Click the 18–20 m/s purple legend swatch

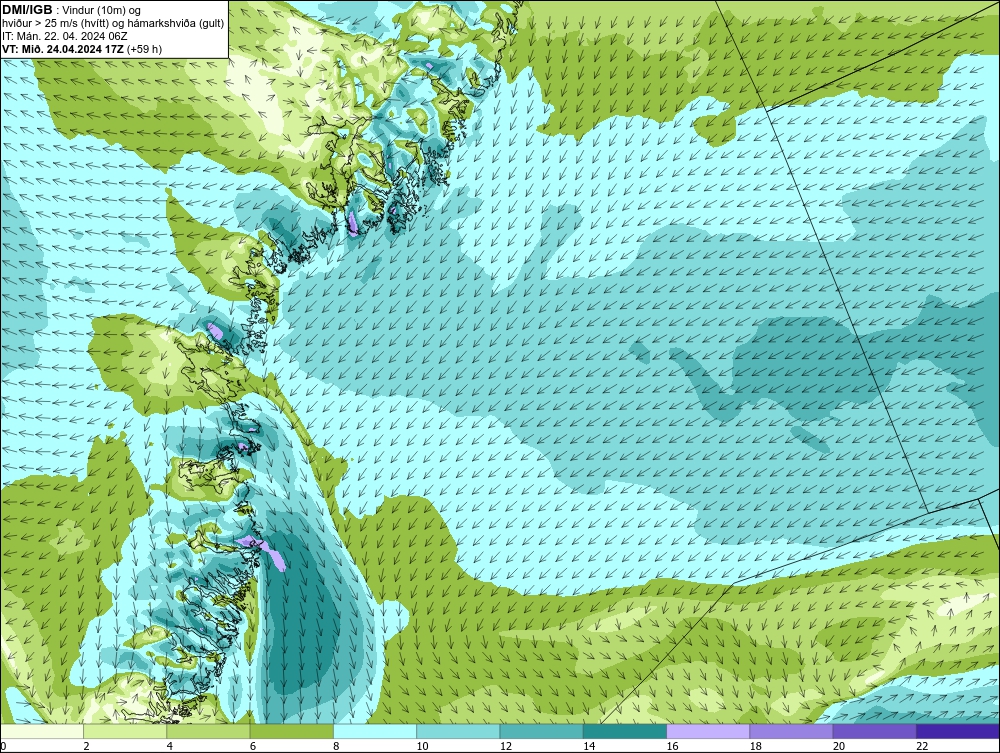[x=791, y=731]
